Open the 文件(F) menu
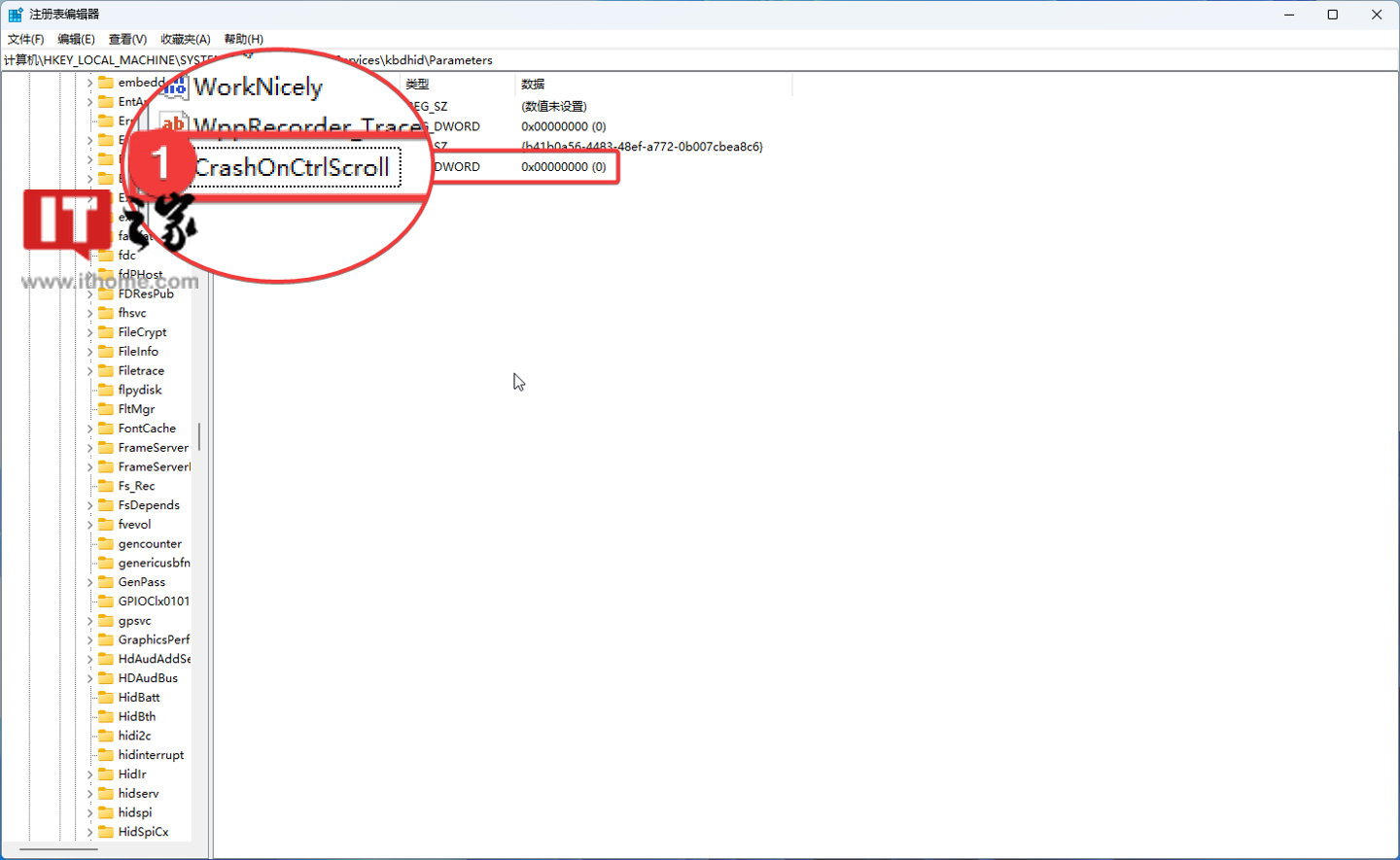The height and width of the screenshot is (860, 1400). click(26, 39)
